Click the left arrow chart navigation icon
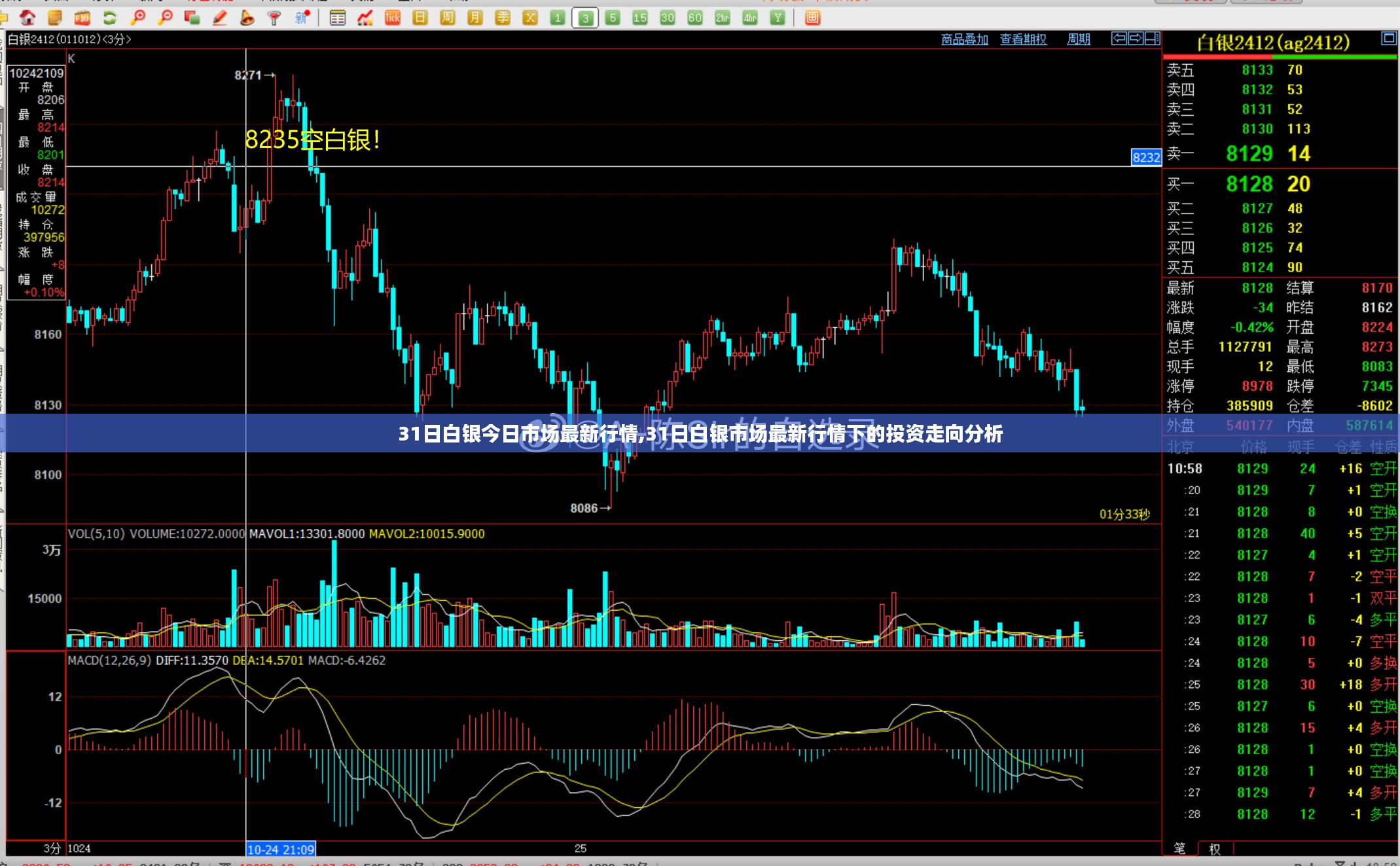Screen dimensions: 1400x866 (1119, 39)
